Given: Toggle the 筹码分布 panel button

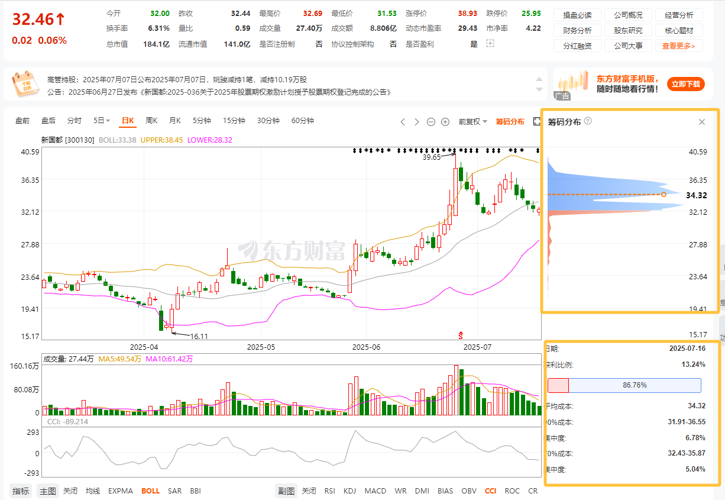Looking at the screenshot, I should [510, 122].
